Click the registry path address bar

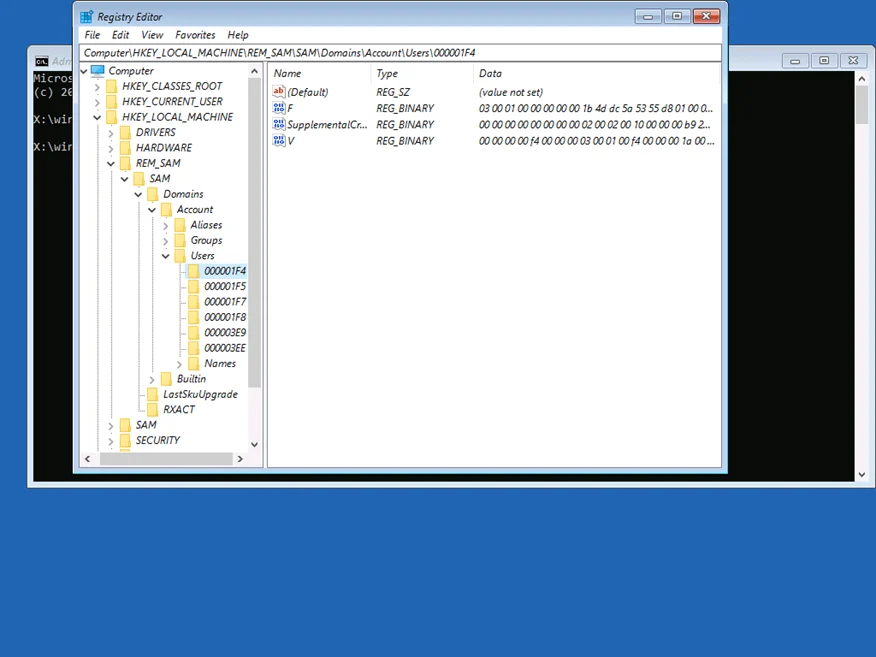tap(400, 53)
